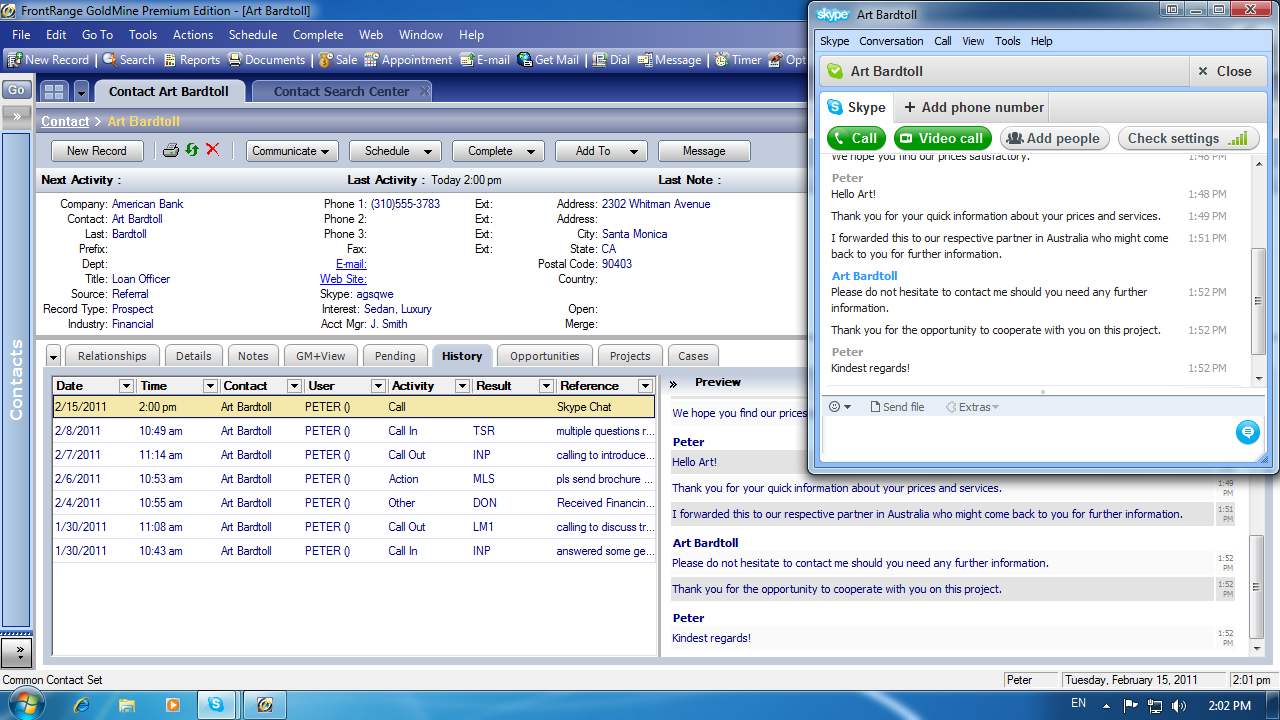The width and height of the screenshot is (1280, 720).
Task: Click the Go button
Action: [16, 90]
